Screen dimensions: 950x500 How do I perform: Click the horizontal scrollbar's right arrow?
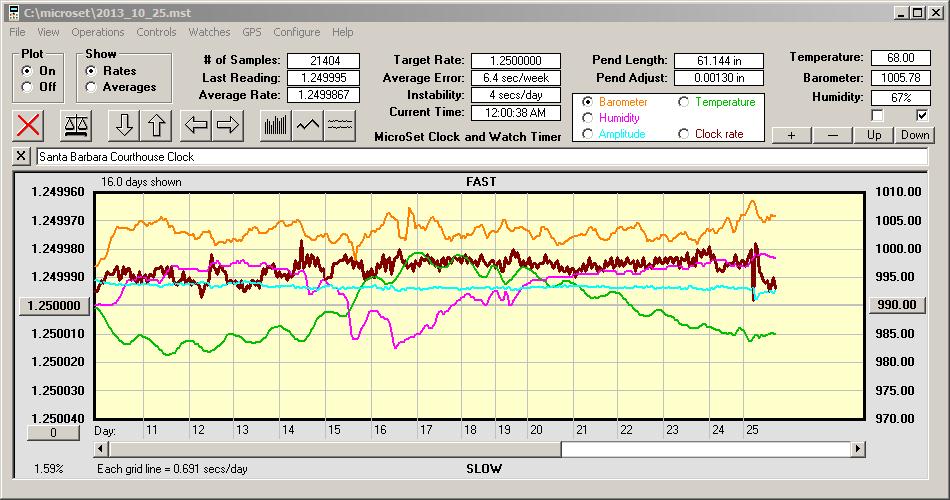pos(858,450)
